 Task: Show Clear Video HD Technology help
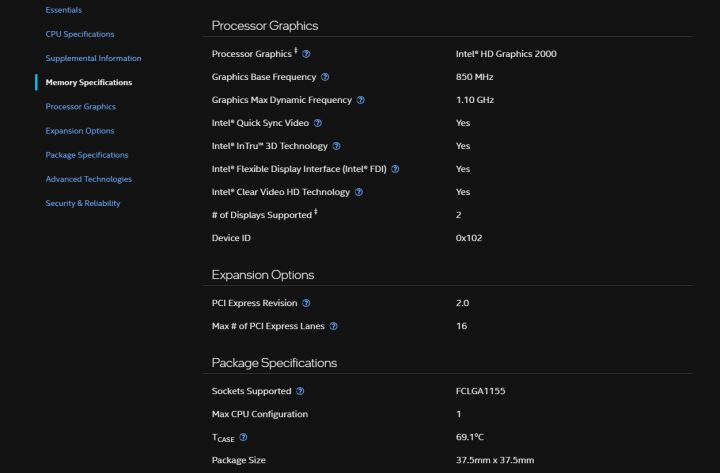pyautogui.click(x=359, y=192)
